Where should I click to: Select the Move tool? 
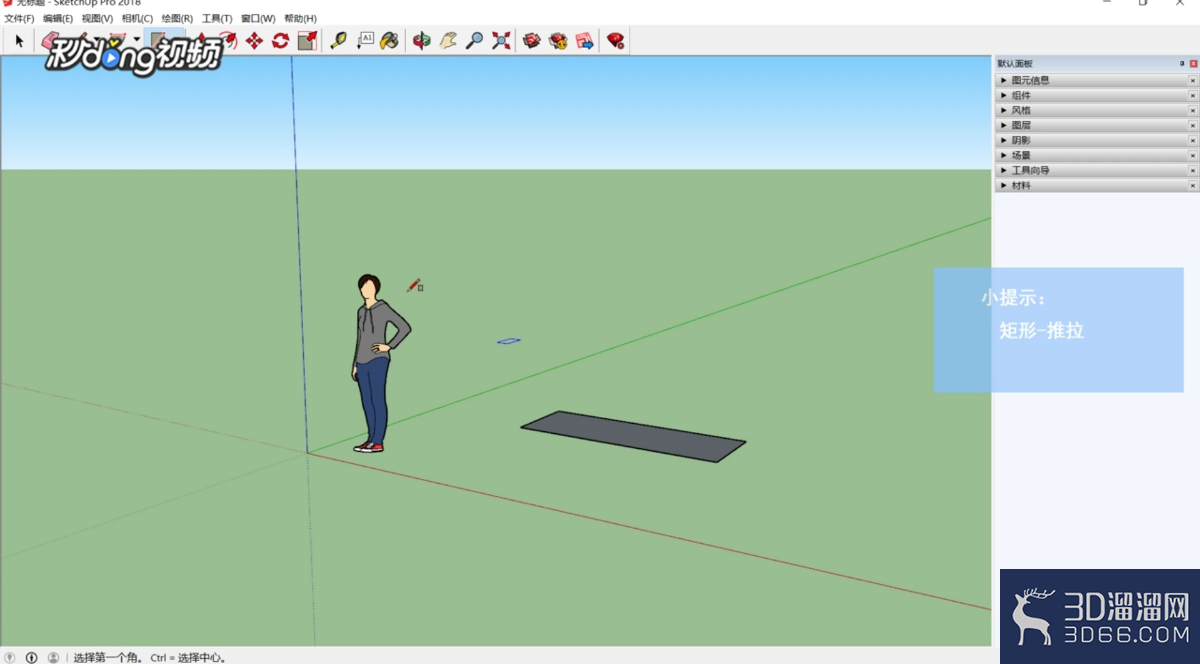pyautogui.click(x=254, y=41)
